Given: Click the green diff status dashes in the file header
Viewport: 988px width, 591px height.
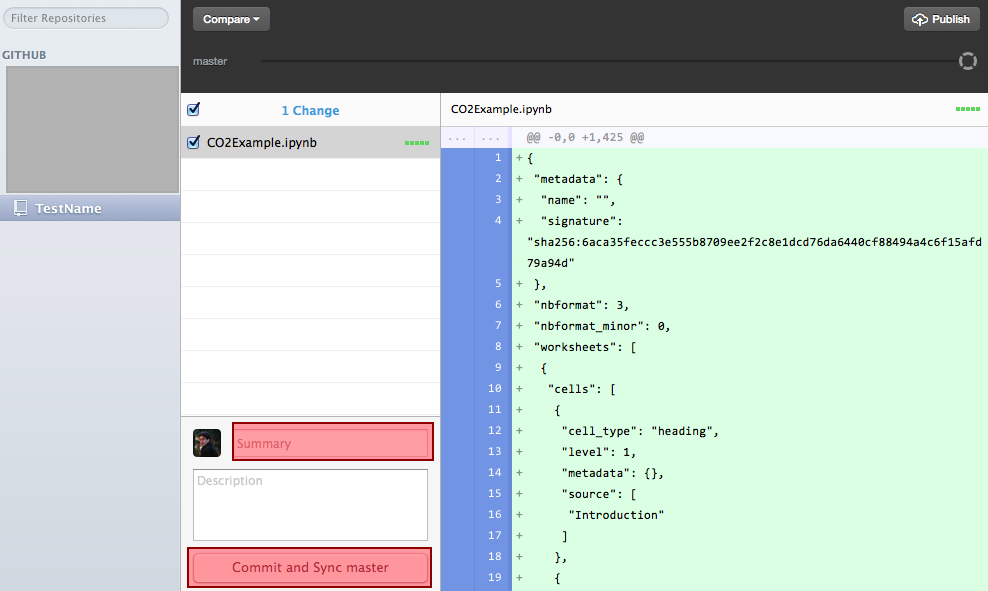Looking at the screenshot, I should tap(966, 109).
